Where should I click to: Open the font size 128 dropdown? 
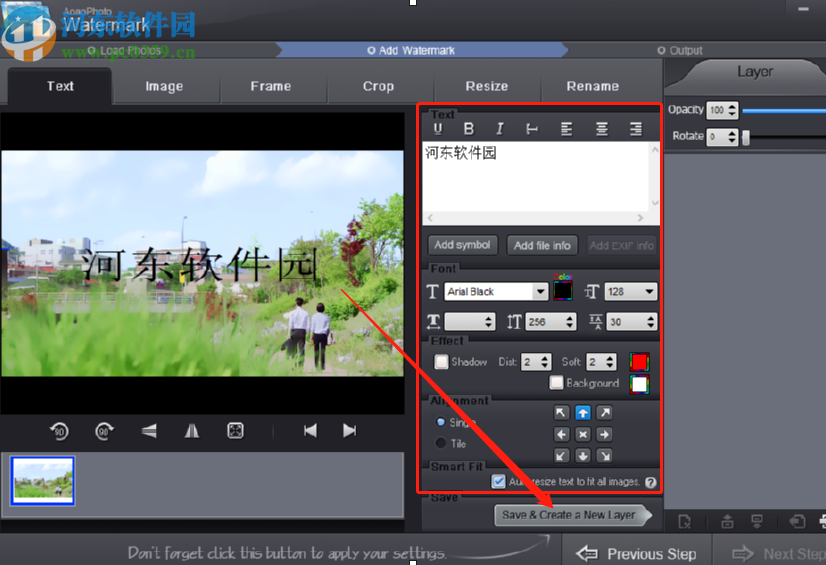coord(649,291)
